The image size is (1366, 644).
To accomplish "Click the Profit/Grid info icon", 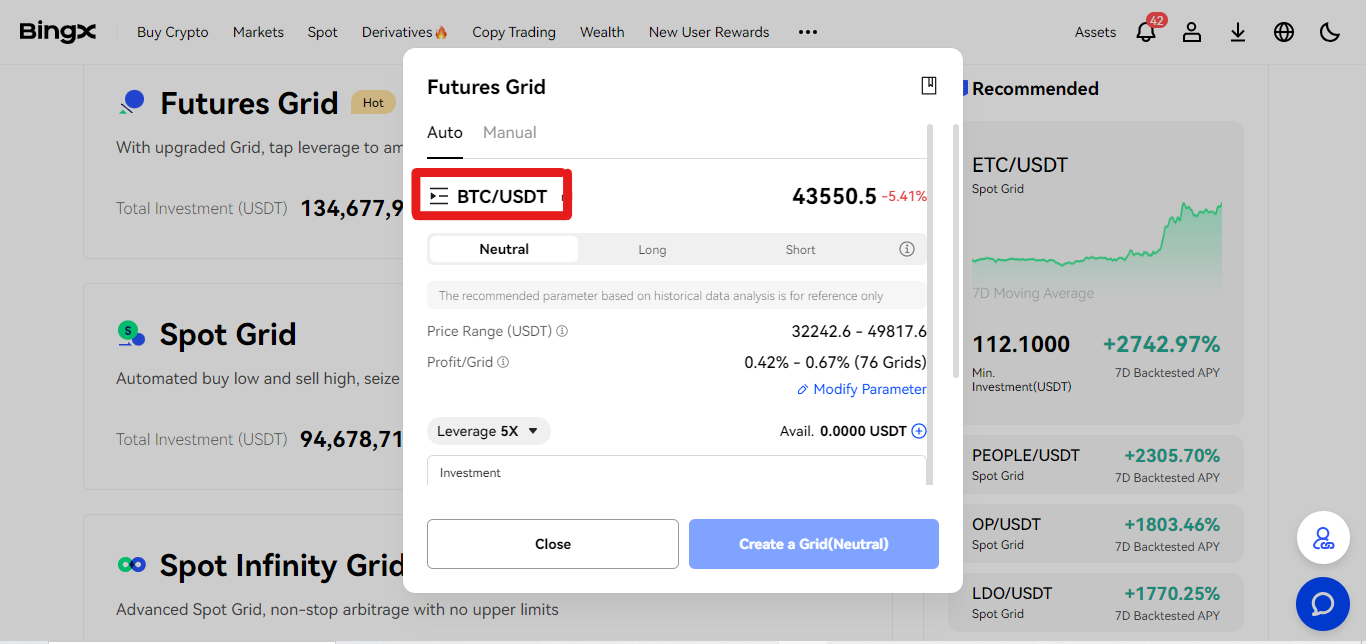I will (x=503, y=362).
